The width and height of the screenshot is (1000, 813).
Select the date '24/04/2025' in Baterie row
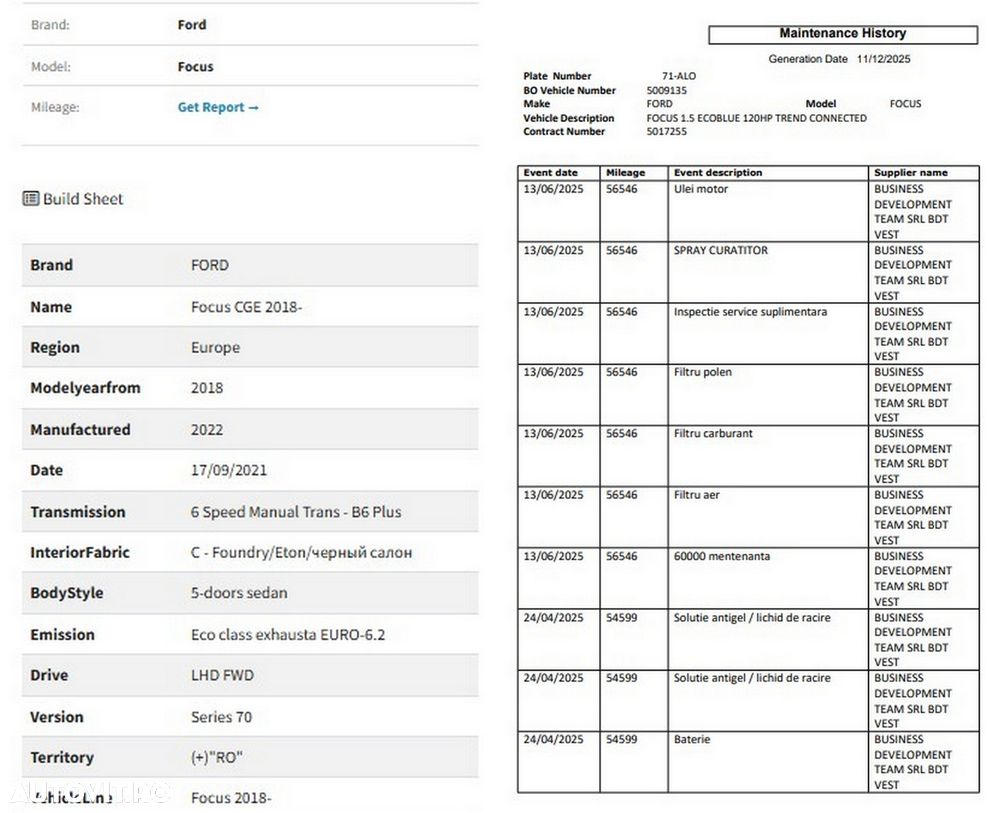(x=553, y=739)
